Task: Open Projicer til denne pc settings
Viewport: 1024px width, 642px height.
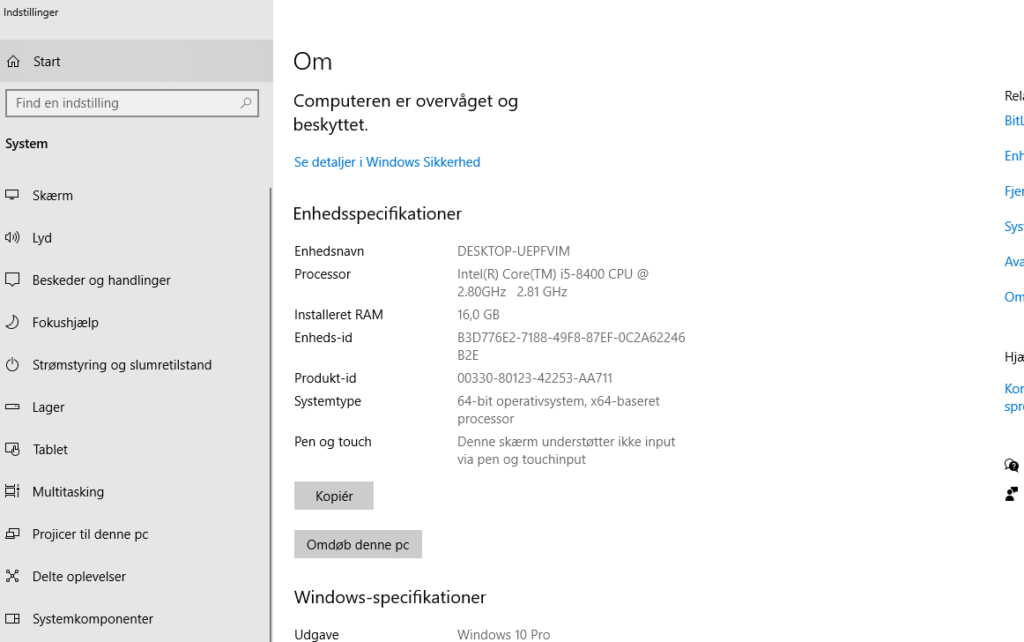Action: pyautogui.click(x=90, y=534)
